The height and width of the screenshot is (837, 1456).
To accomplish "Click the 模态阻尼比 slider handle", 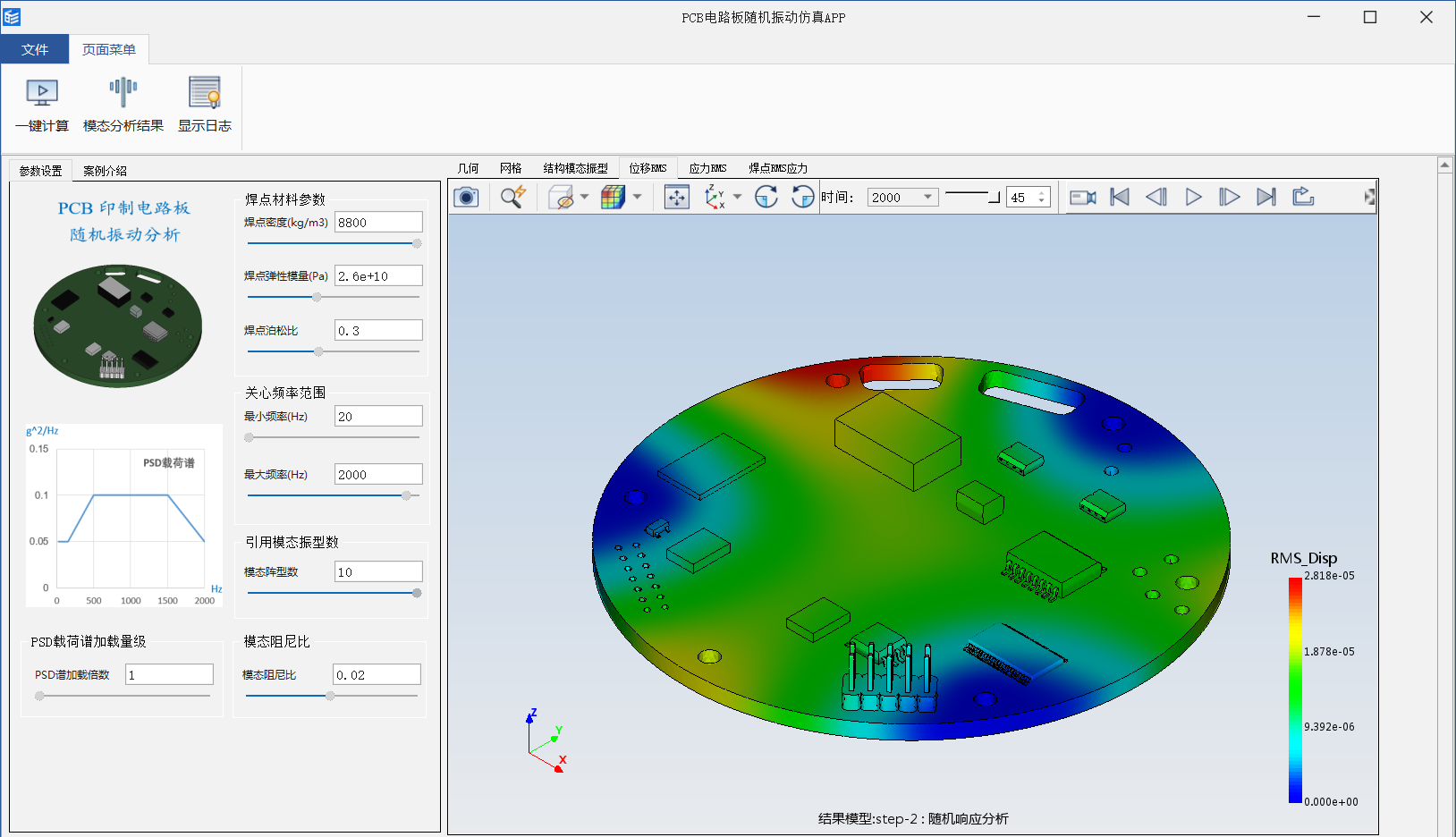I will pyautogui.click(x=330, y=696).
